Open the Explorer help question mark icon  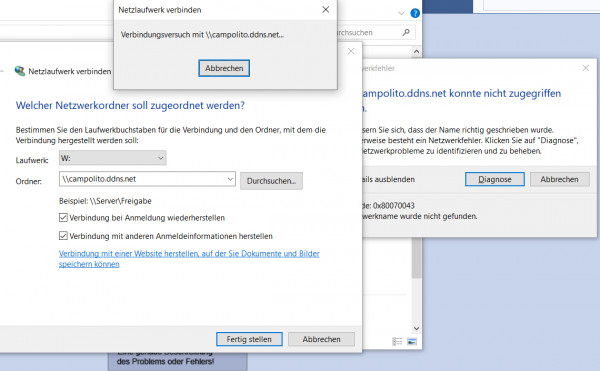click(415, 13)
